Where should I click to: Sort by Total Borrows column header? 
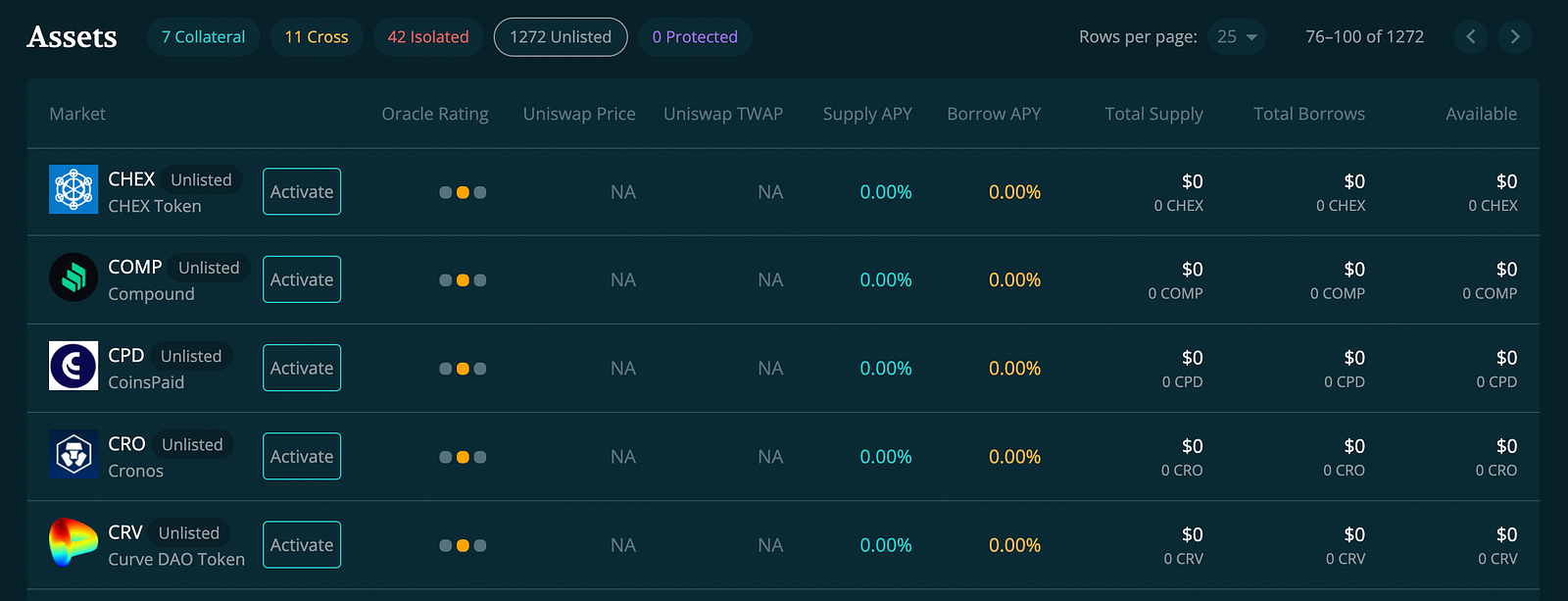pyautogui.click(x=1308, y=114)
